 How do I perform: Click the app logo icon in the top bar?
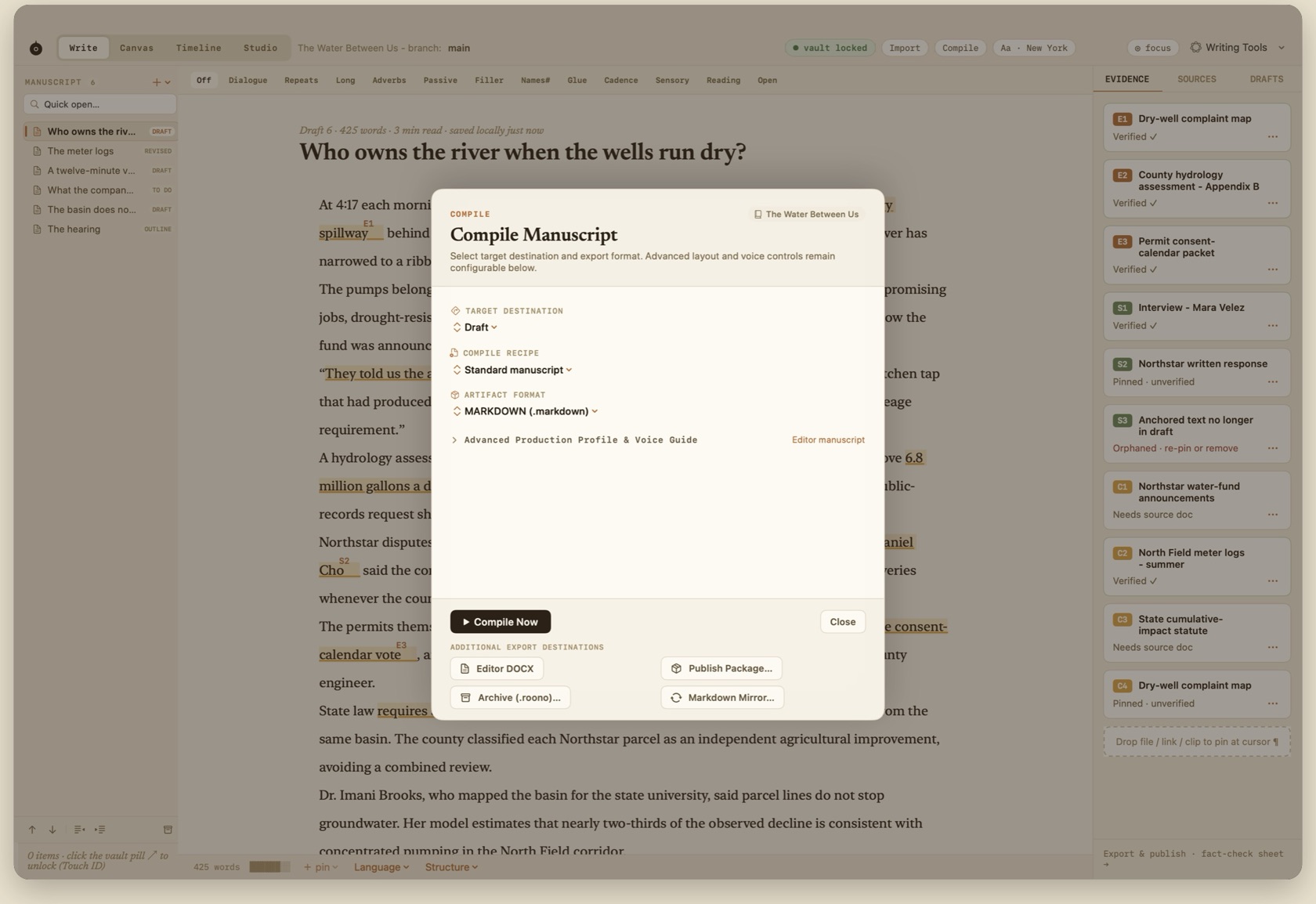point(36,49)
